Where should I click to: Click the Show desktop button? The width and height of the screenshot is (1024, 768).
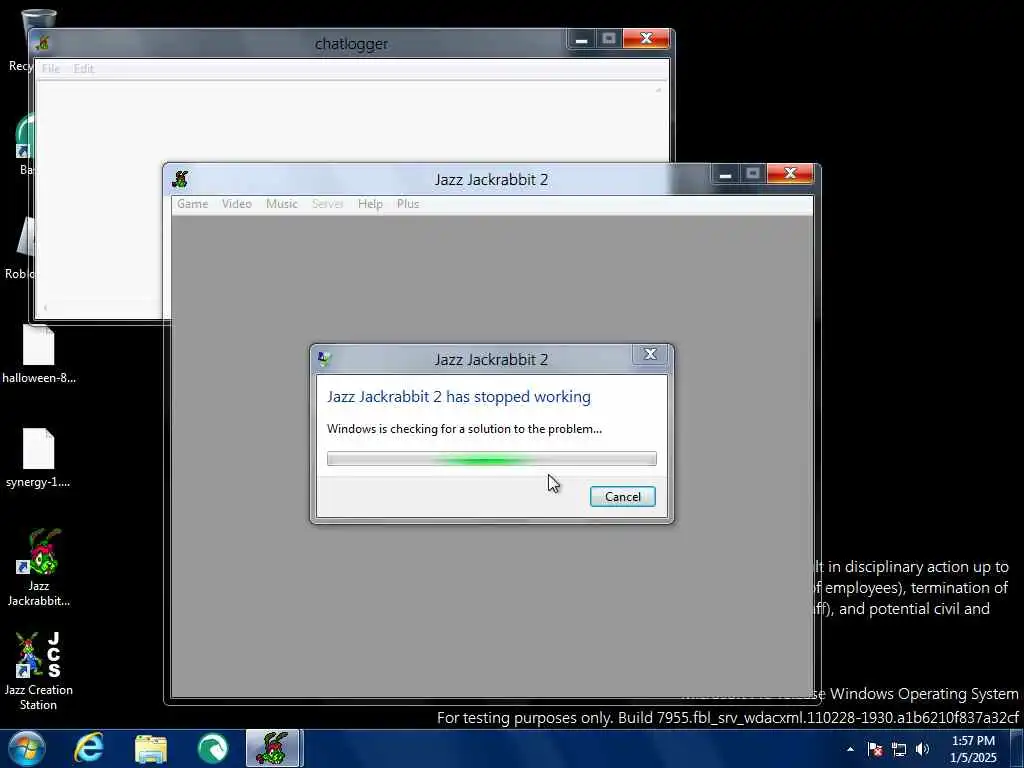pos(1017,749)
